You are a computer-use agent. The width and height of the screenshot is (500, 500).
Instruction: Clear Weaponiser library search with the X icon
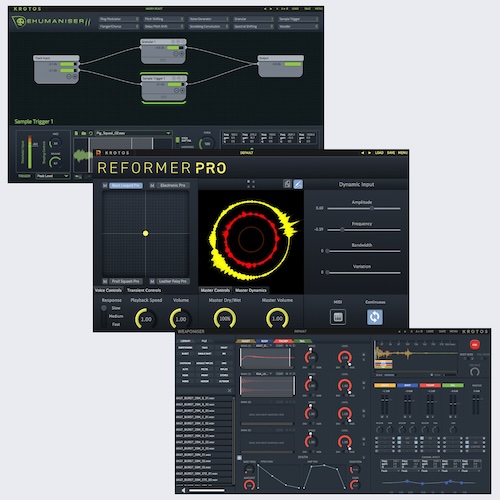(229, 390)
